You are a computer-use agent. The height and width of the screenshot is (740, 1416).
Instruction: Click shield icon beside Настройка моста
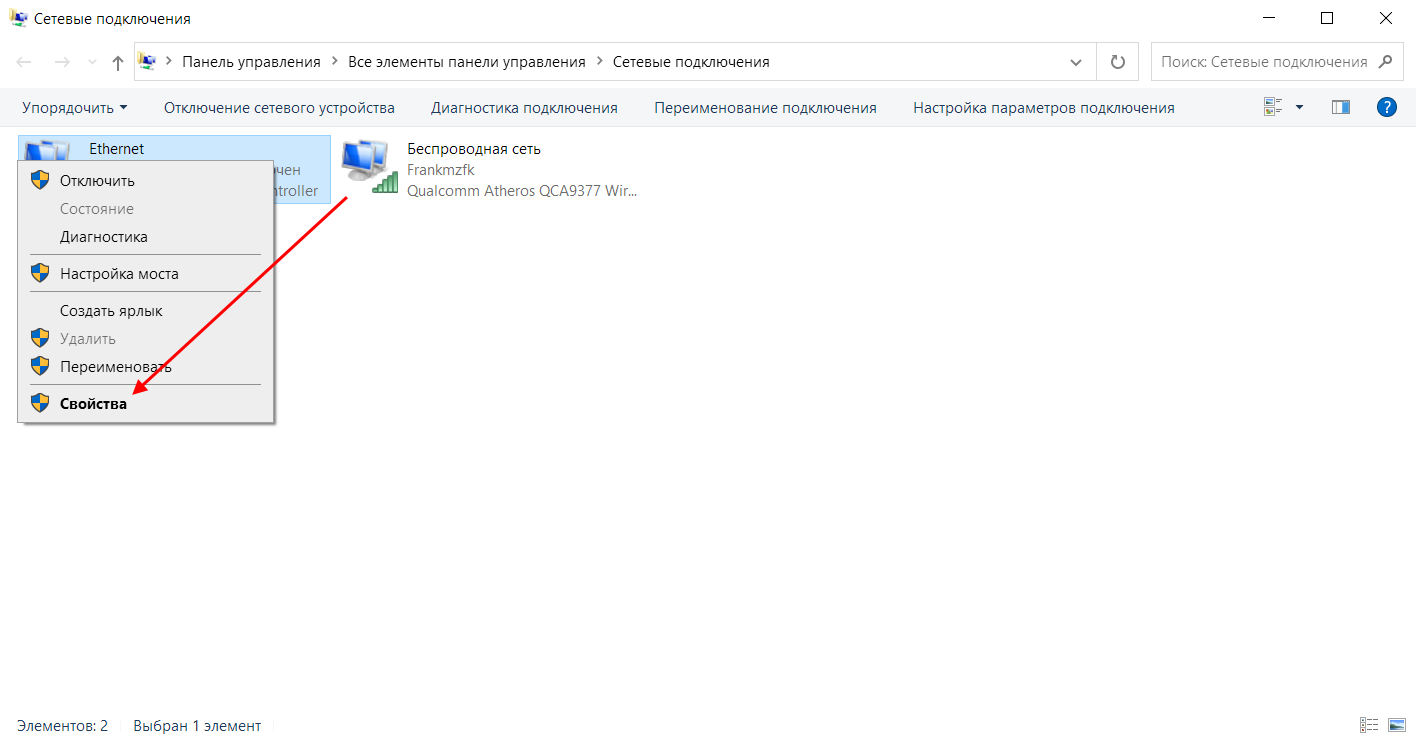coord(40,274)
